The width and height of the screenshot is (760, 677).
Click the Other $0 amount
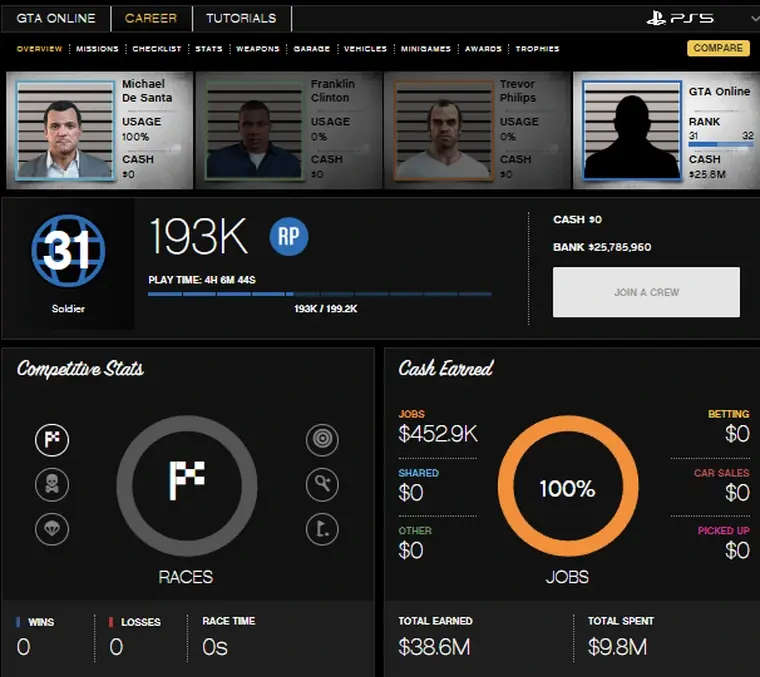pos(411,551)
